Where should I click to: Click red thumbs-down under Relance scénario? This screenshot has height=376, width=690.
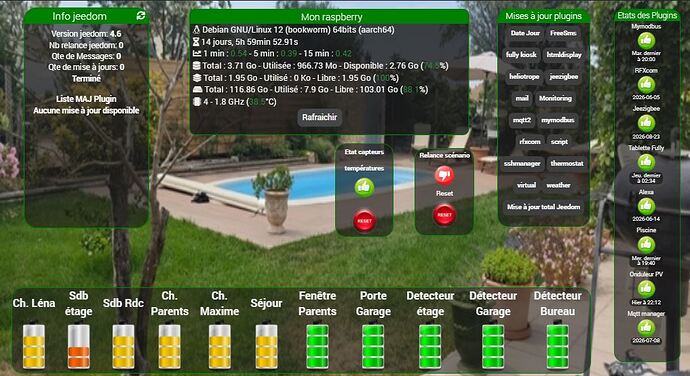pyautogui.click(x=444, y=175)
